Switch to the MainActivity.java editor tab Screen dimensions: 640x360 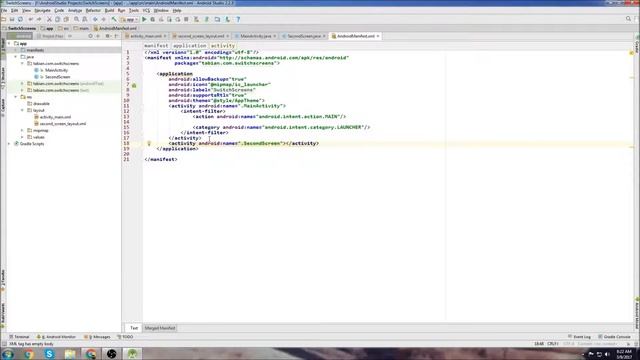click(x=256, y=36)
